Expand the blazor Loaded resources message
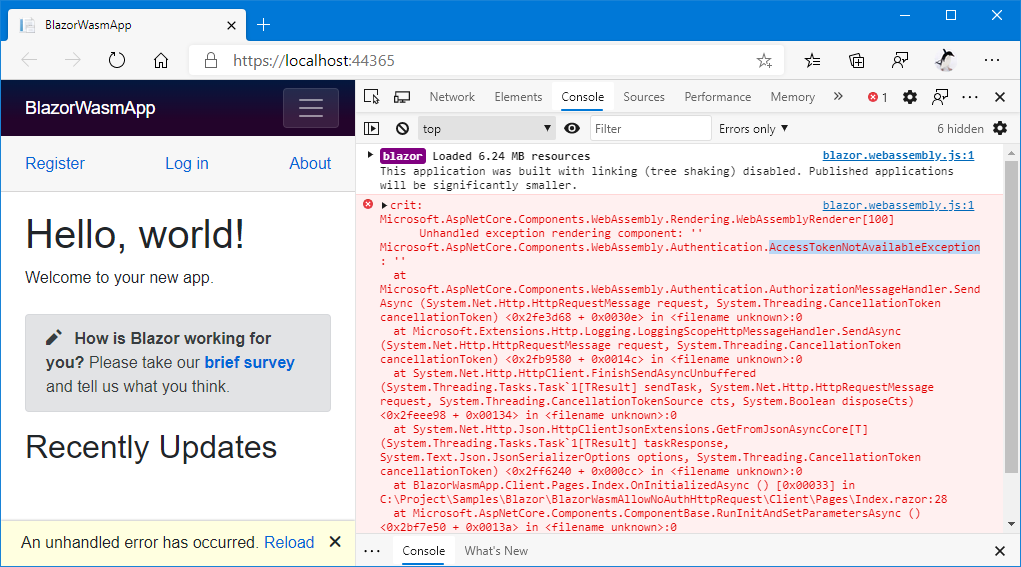 tap(370, 155)
